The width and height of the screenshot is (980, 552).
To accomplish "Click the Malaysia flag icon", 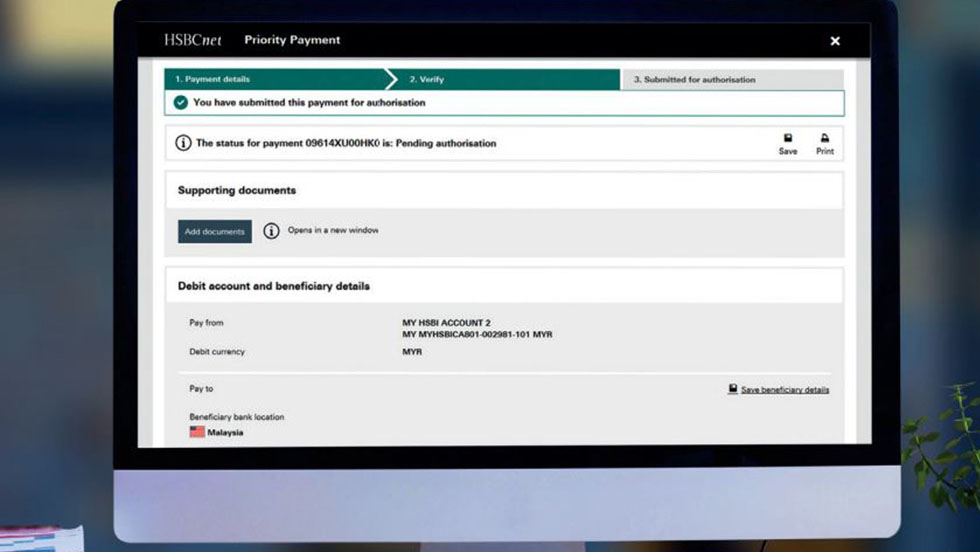I will click(x=197, y=432).
